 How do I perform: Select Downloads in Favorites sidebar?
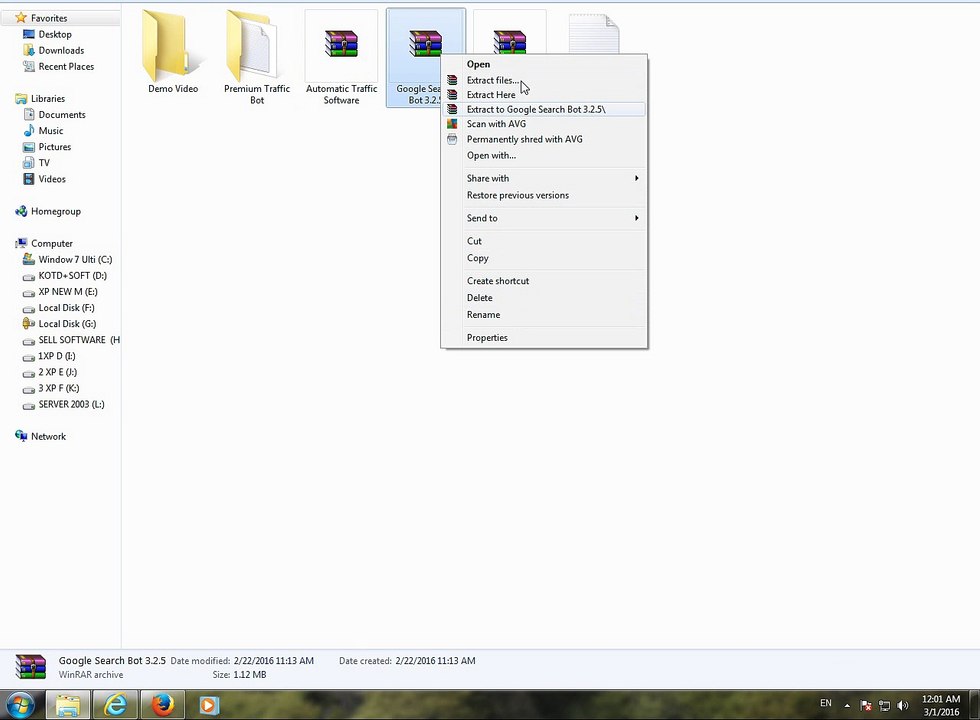point(61,50)
